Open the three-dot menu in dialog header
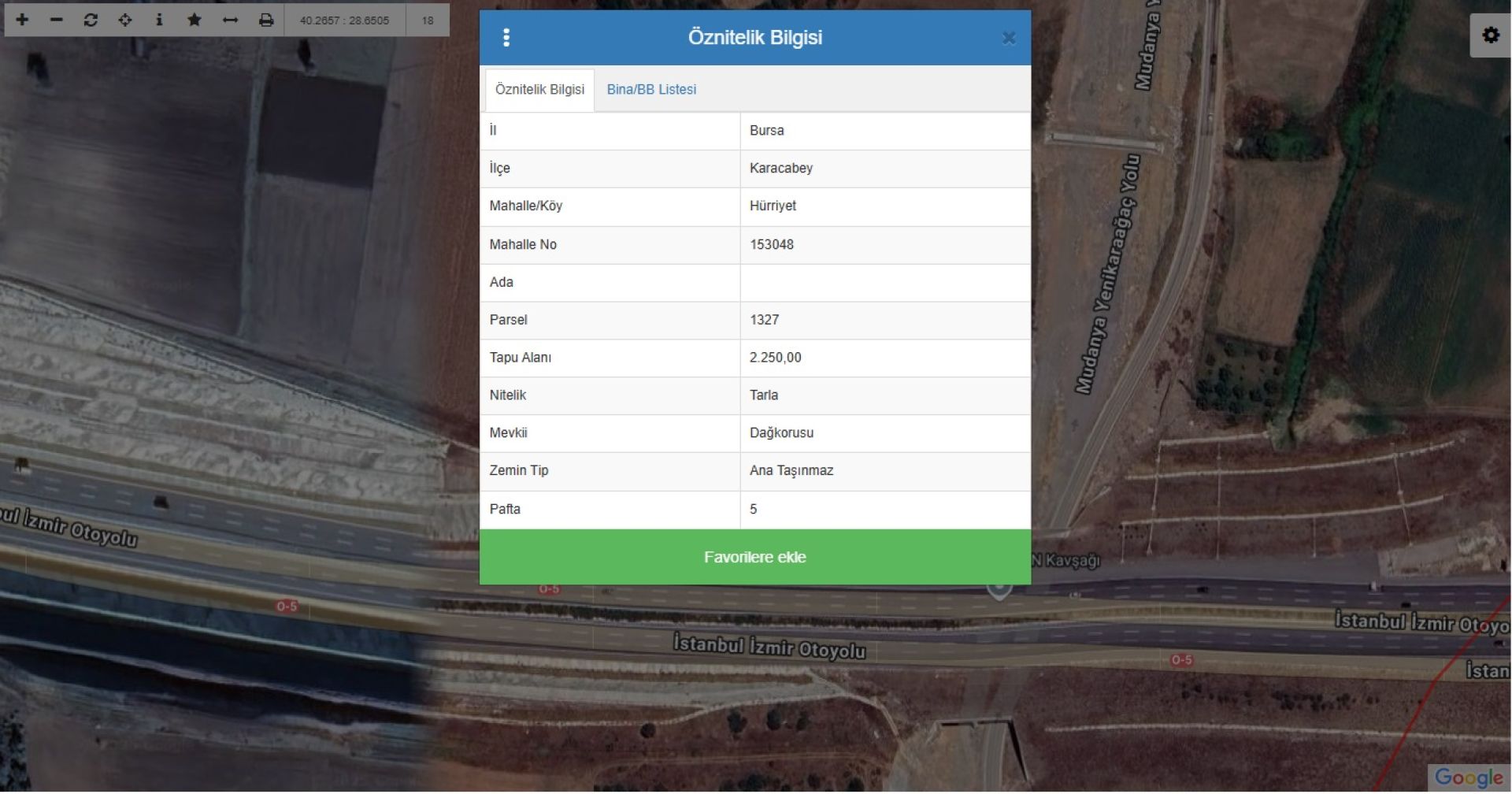Screen dimensions: 1512x794 [506, 37]
